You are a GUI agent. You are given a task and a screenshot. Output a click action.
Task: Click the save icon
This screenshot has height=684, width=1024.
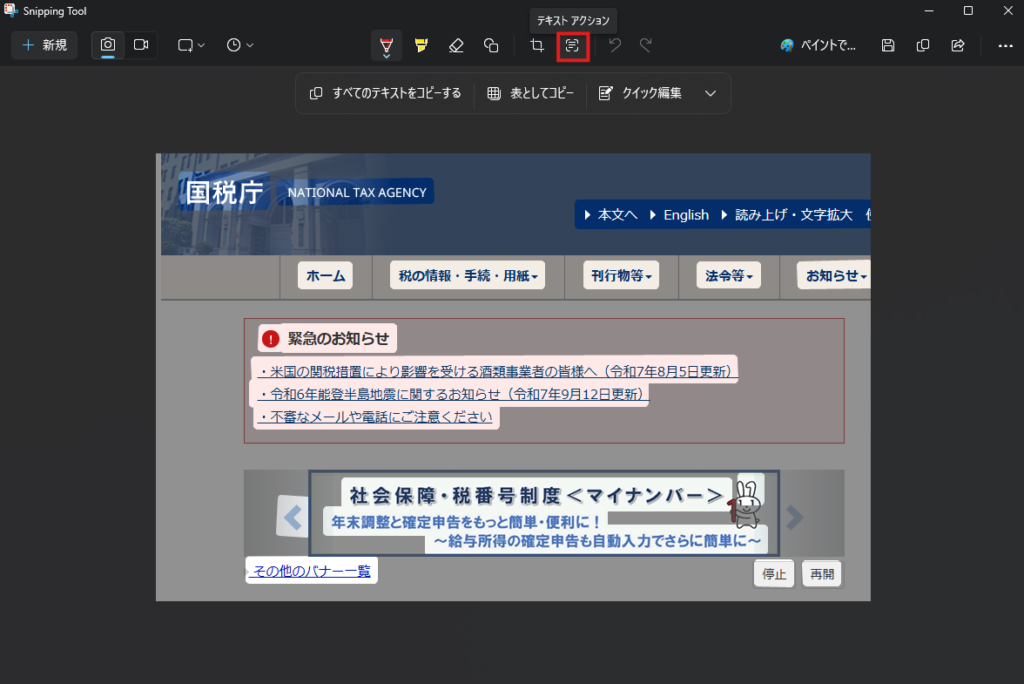coord(888,45)
